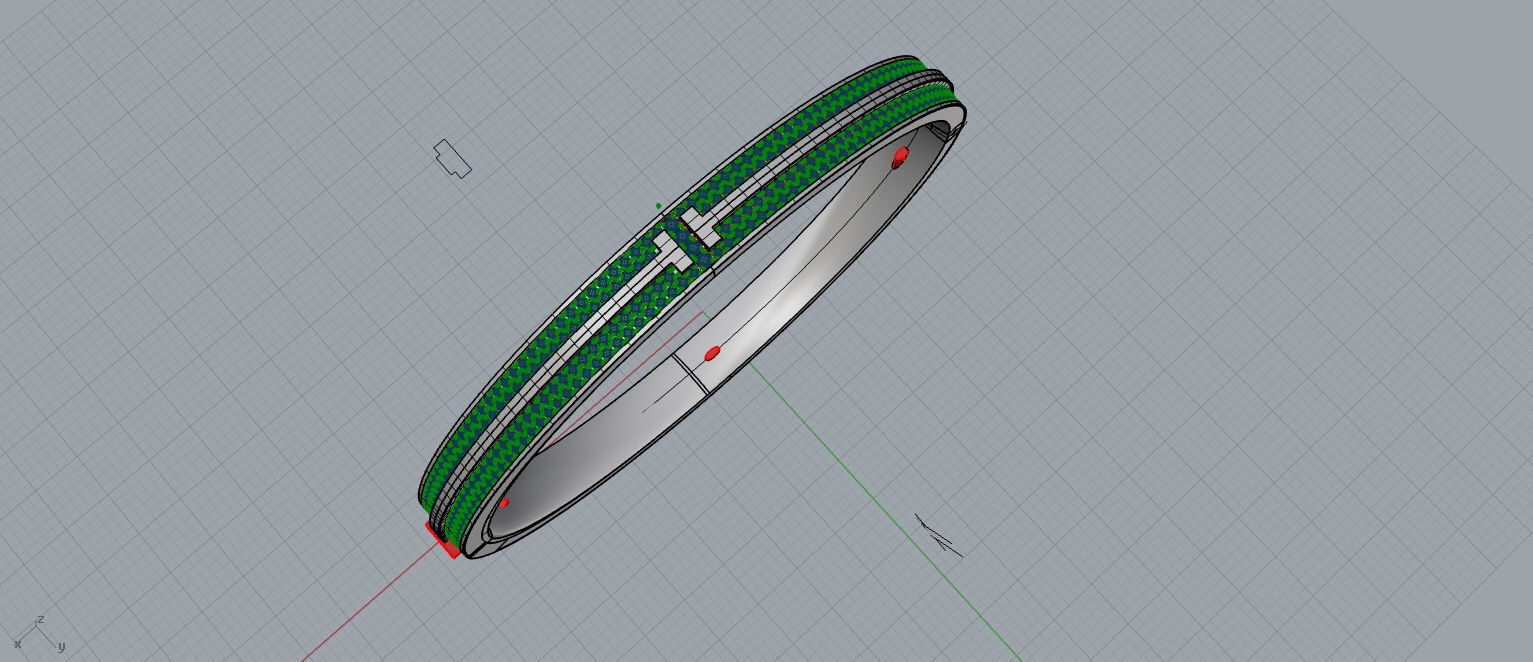
Task: Select the arrow-shaped line sketch right of the bracelet
Action: click(x=938, y=535)
